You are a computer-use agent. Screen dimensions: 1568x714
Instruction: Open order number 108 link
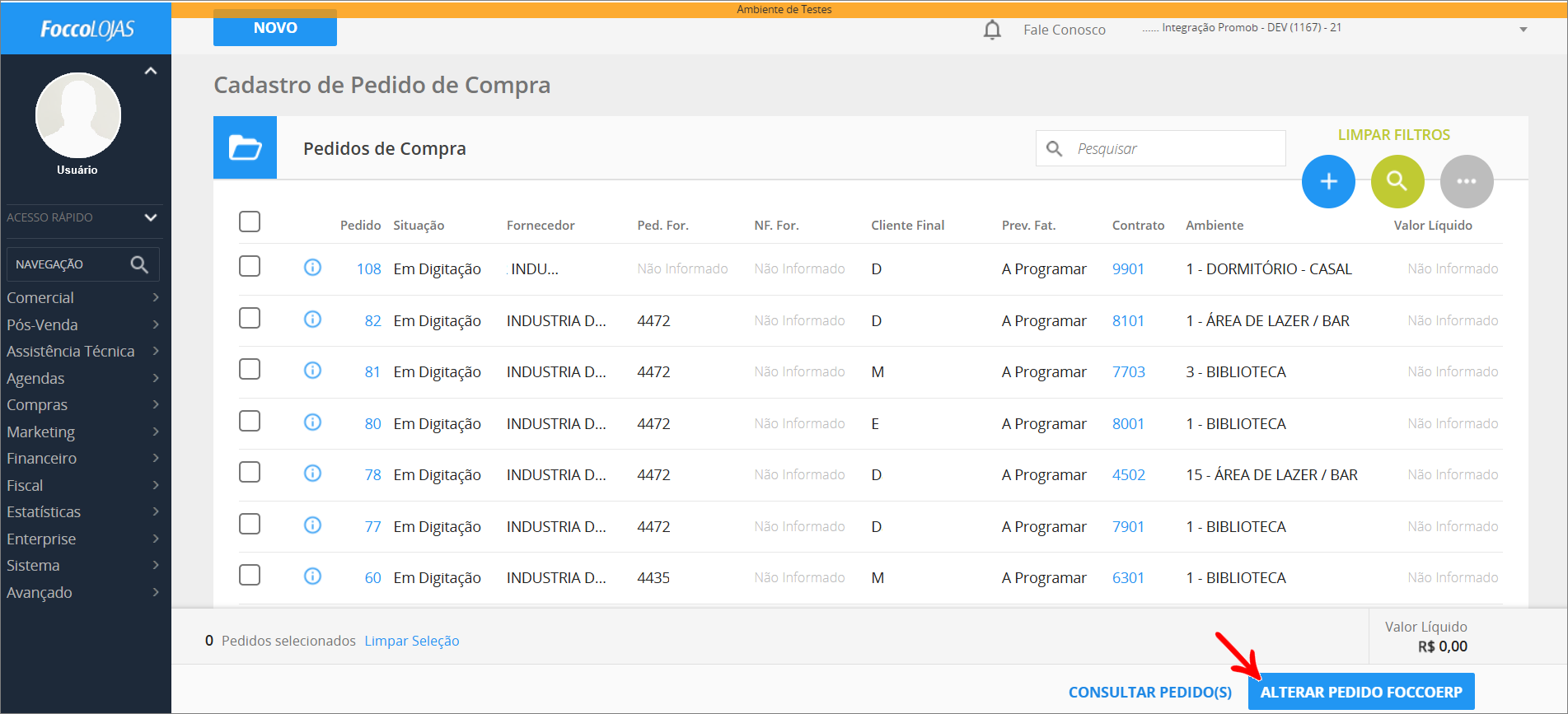pos(368,268)
